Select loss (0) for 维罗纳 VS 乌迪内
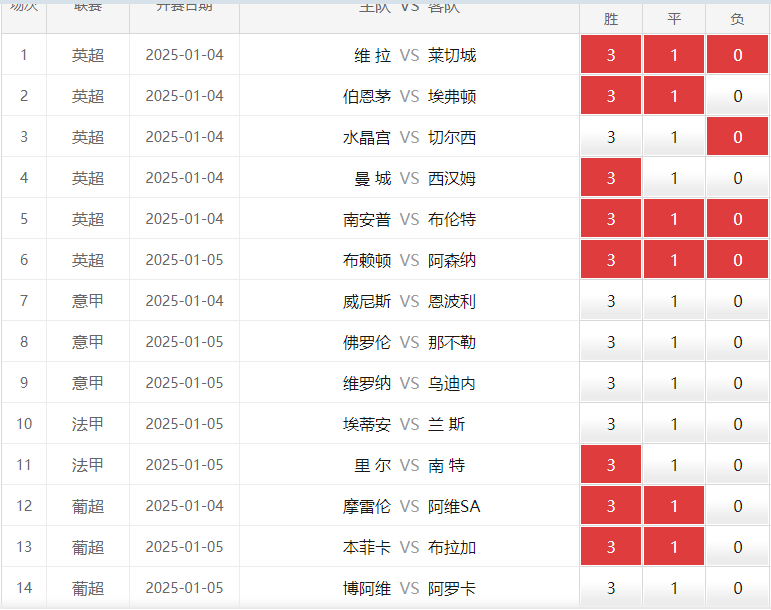 (x=737, y=383)
